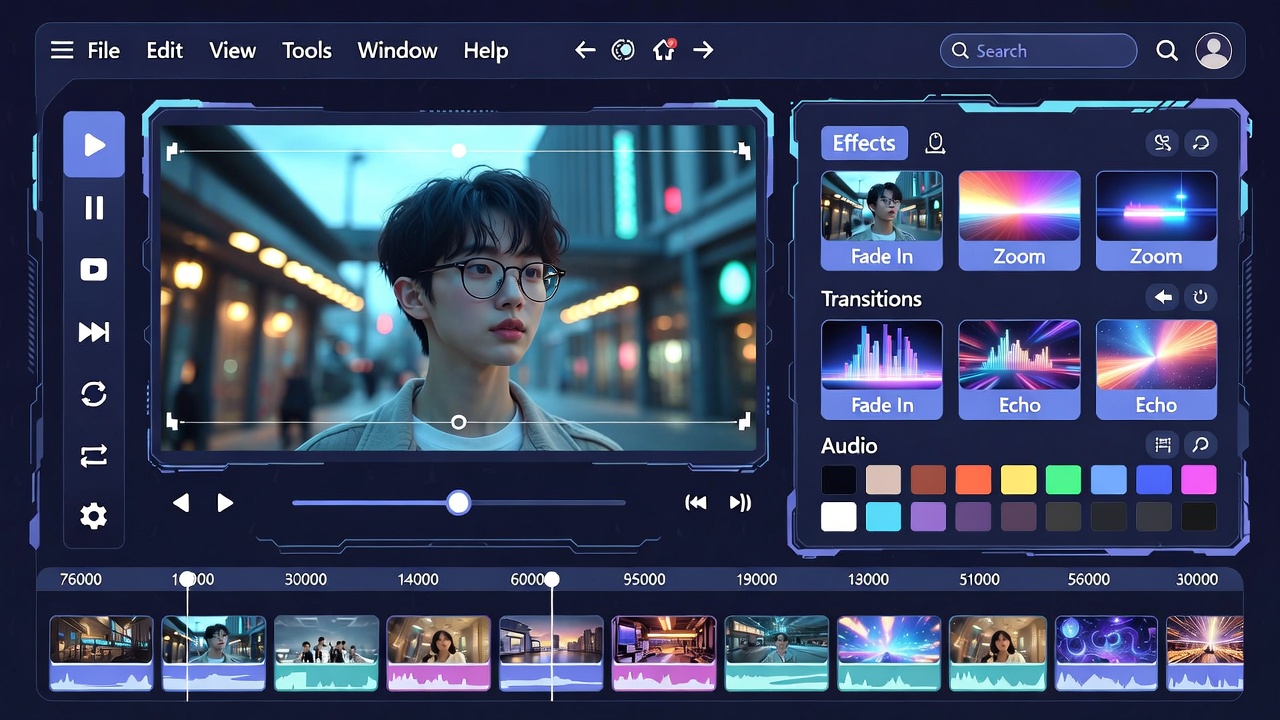Click the Pause icon on the sidebar

(x=94, y=208)
